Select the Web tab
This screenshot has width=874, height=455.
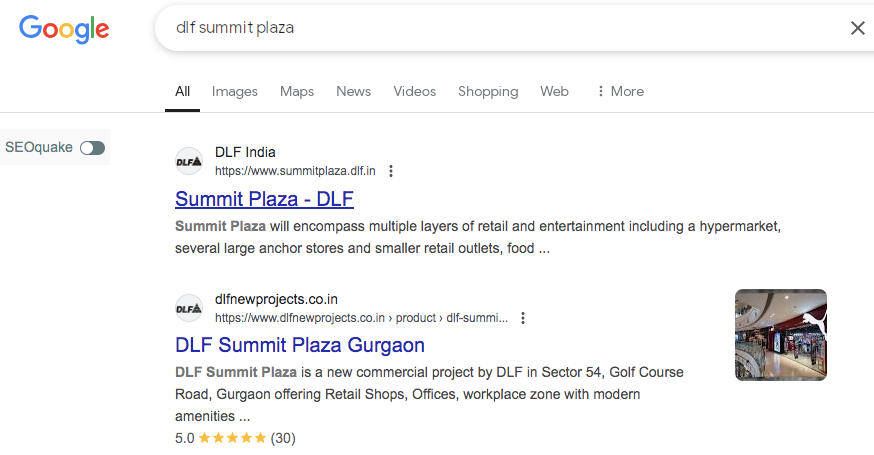(554, 91)
